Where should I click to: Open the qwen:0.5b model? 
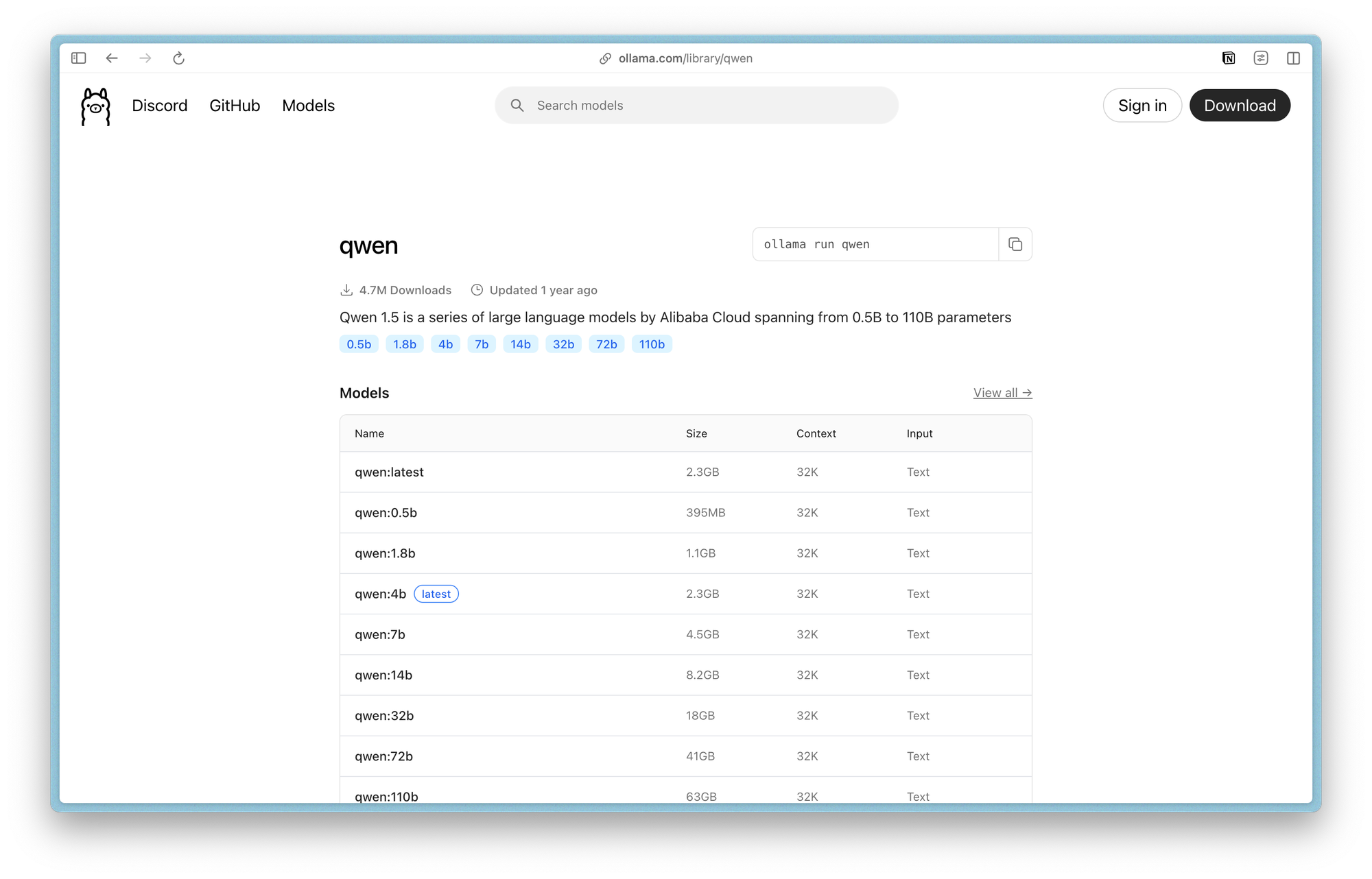click(386, 513)
